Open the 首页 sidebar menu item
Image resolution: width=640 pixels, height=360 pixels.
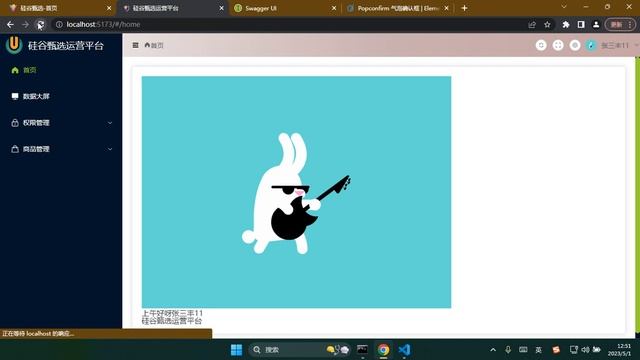point(61,70)
